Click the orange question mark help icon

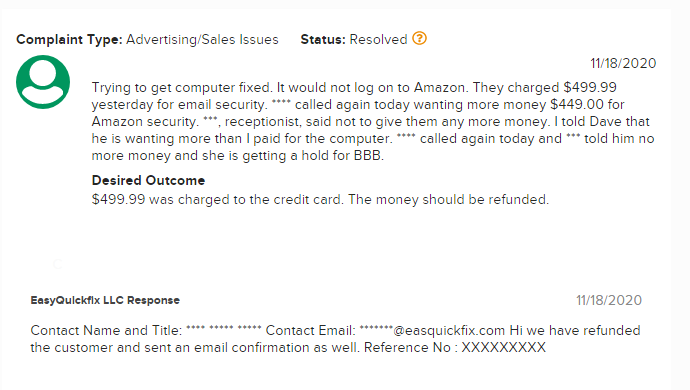point(419,38)
